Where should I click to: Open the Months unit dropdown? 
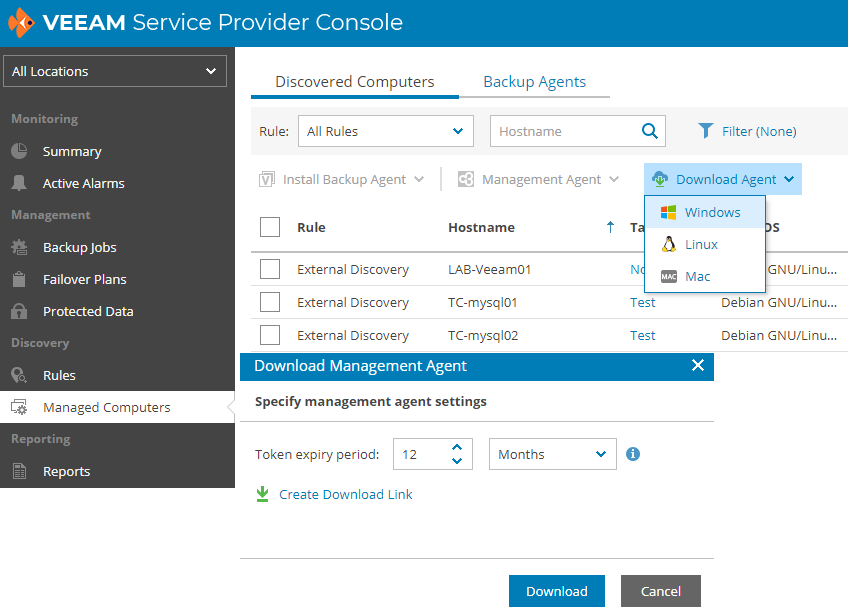(x=553, y=454)
